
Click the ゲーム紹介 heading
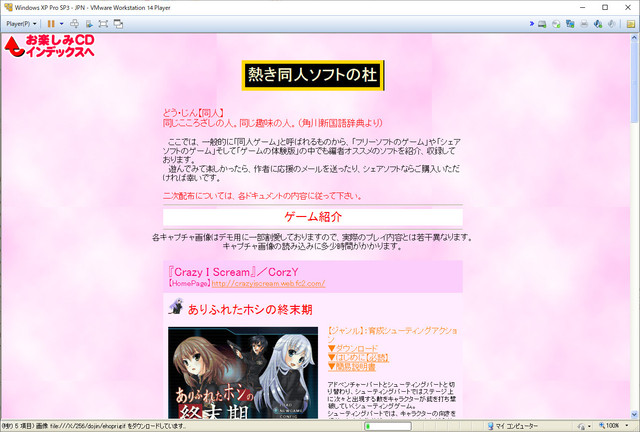(313, 217)
